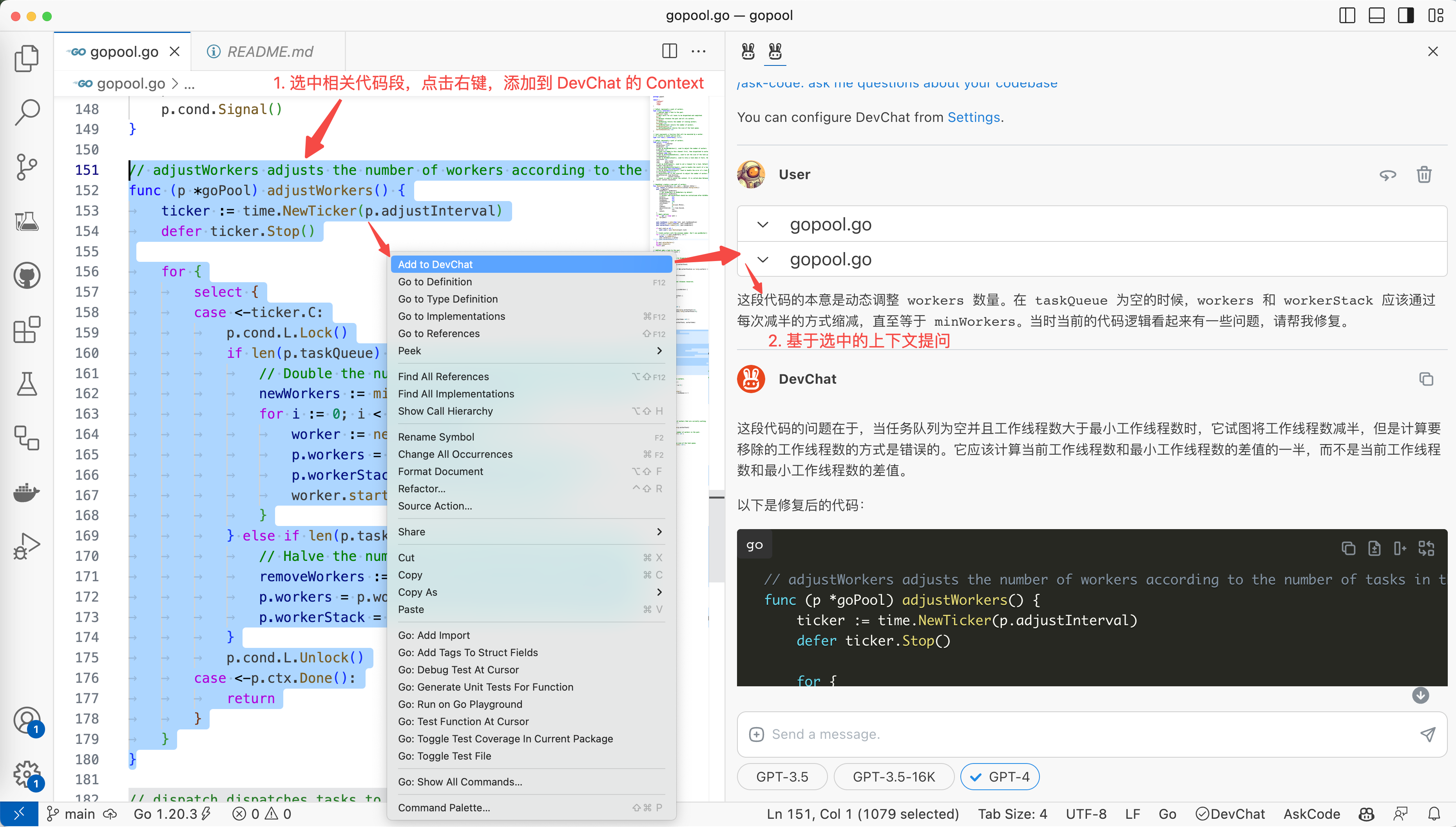Click the breadcrumb ellipsis after gopool.go

[x=190, y=84]
